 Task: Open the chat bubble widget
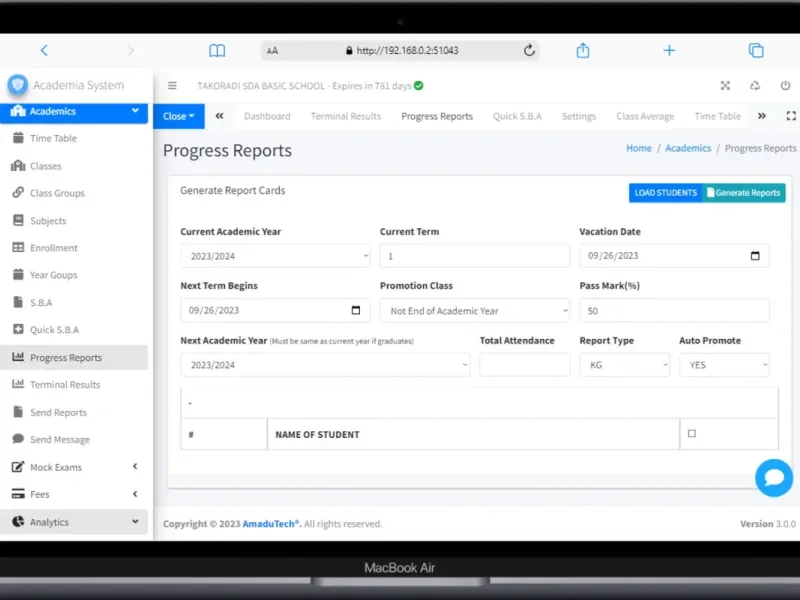pos(774,478)
